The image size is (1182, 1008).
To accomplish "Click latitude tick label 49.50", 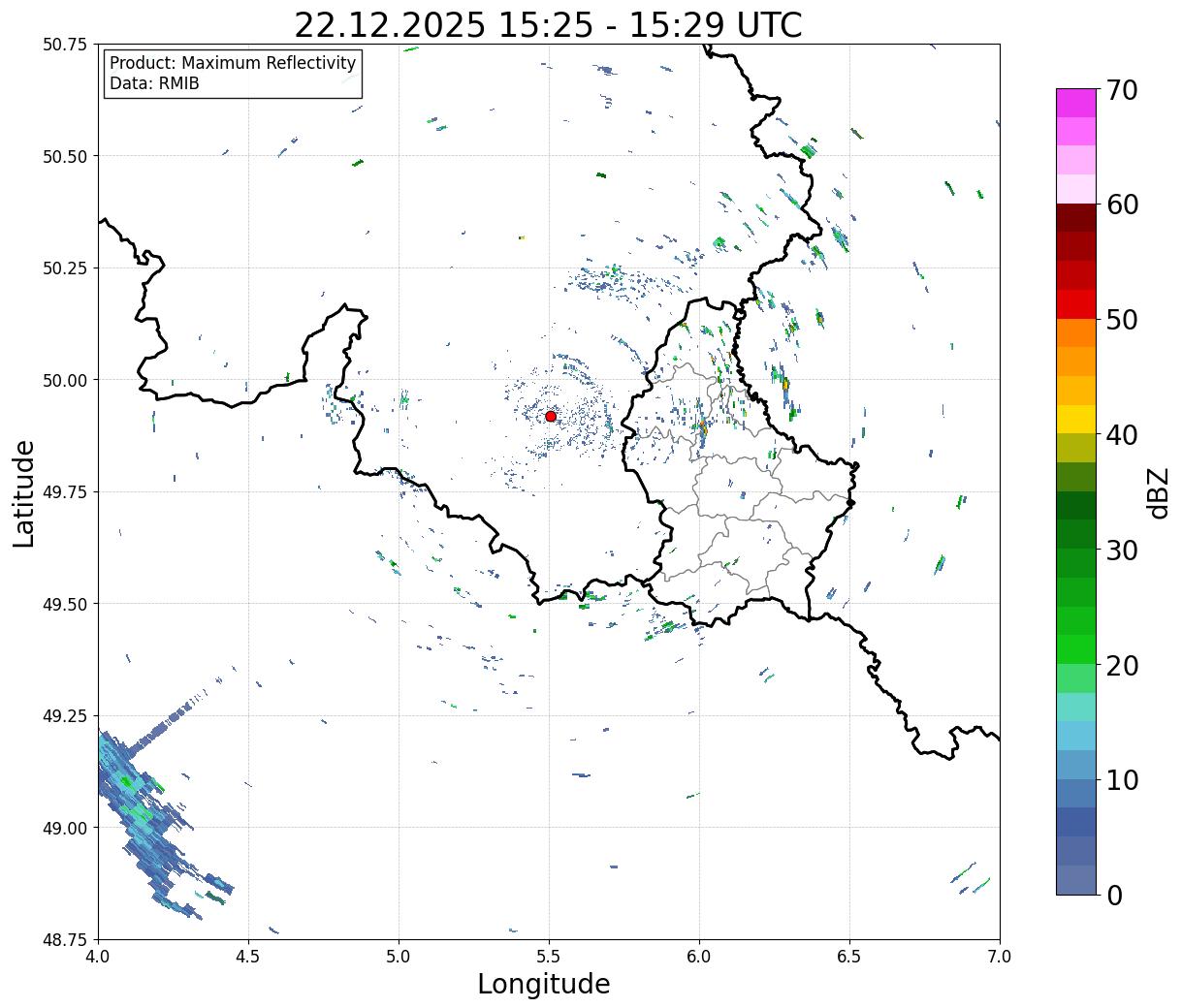I will [65, 604].
